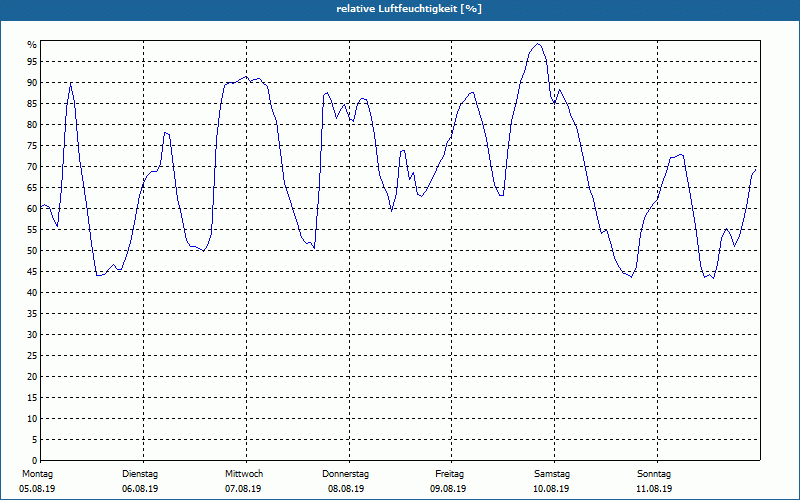Select the date '11.08.19'

click(654, 489)
